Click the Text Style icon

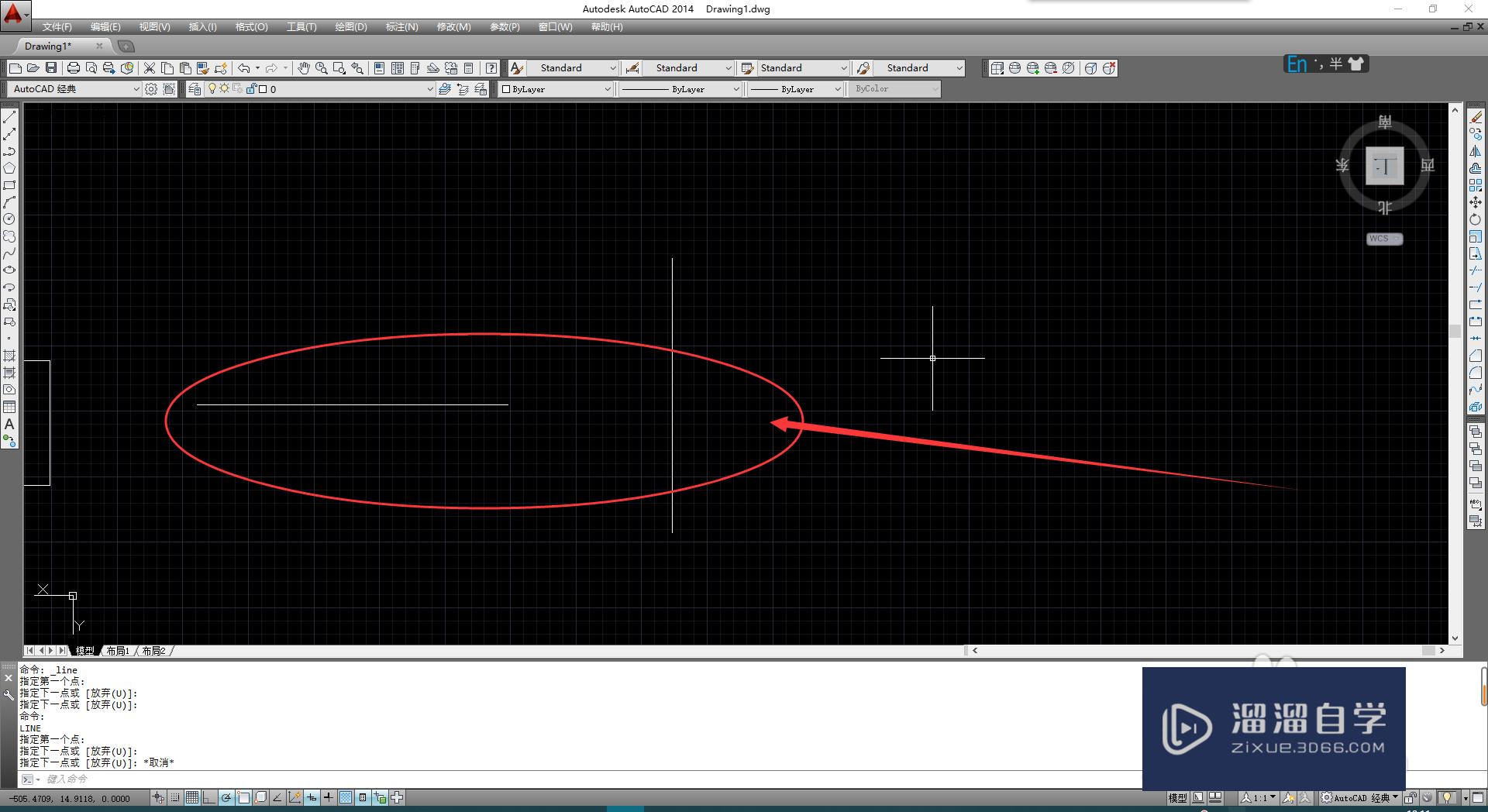click(x=517, y=68)
